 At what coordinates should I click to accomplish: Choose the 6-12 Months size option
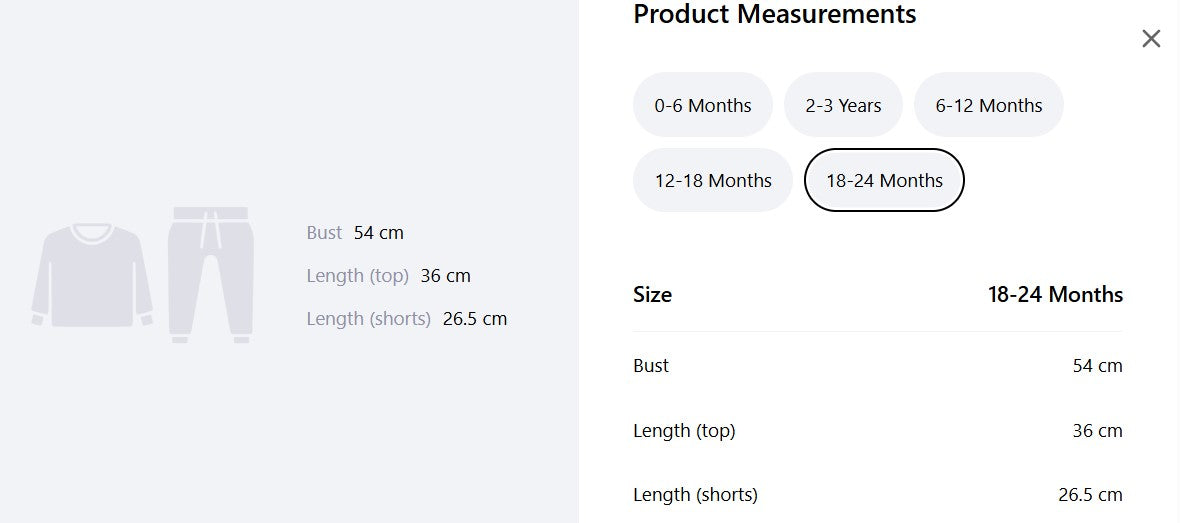tap(988, 105)
